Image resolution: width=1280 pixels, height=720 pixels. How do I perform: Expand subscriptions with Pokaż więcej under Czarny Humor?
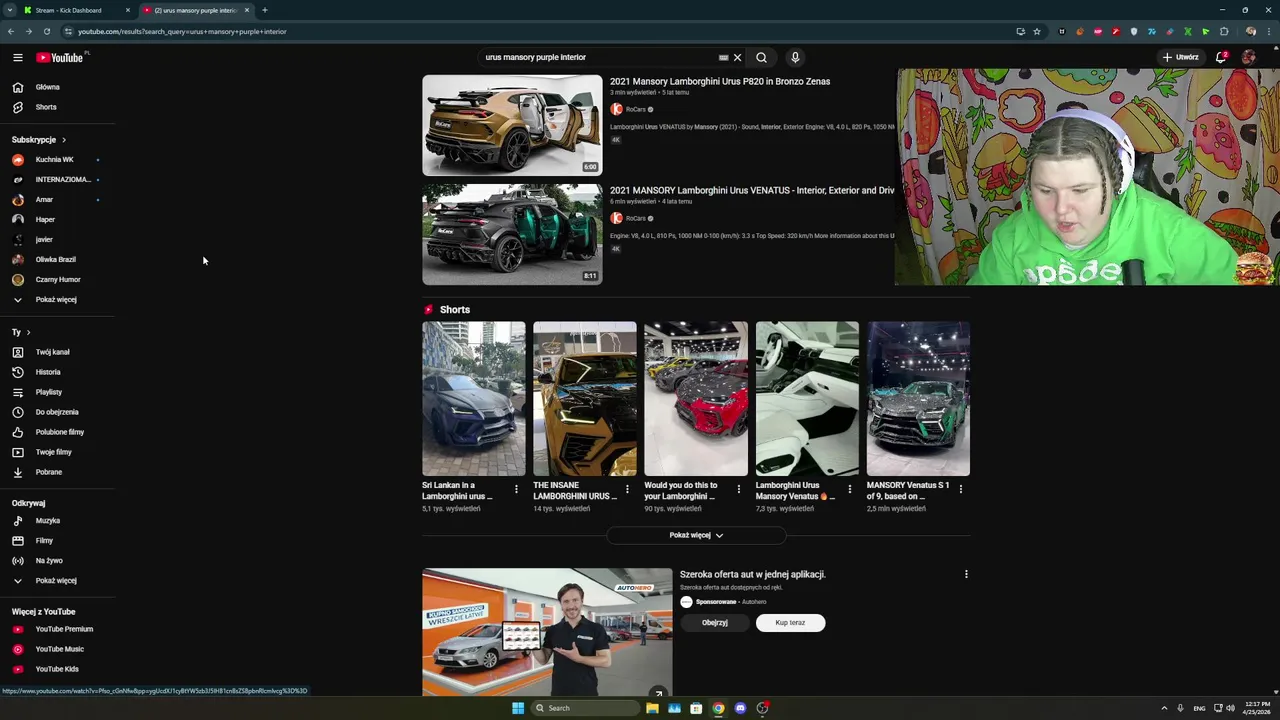[x=58, y=299]
